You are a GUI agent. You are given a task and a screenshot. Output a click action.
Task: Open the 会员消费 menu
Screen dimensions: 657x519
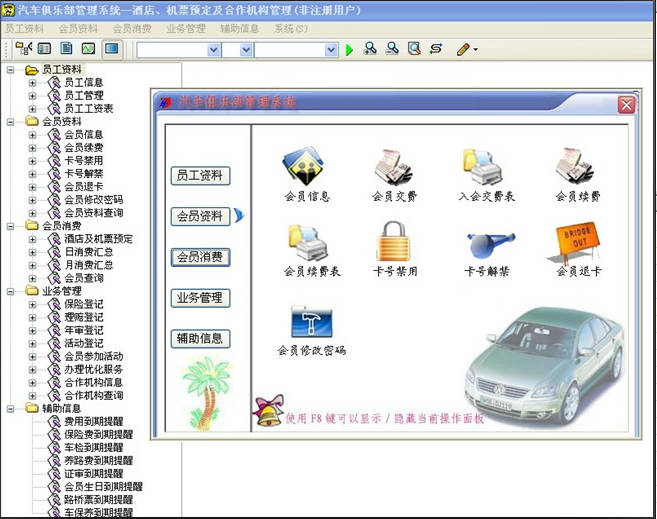pos(132,28)
